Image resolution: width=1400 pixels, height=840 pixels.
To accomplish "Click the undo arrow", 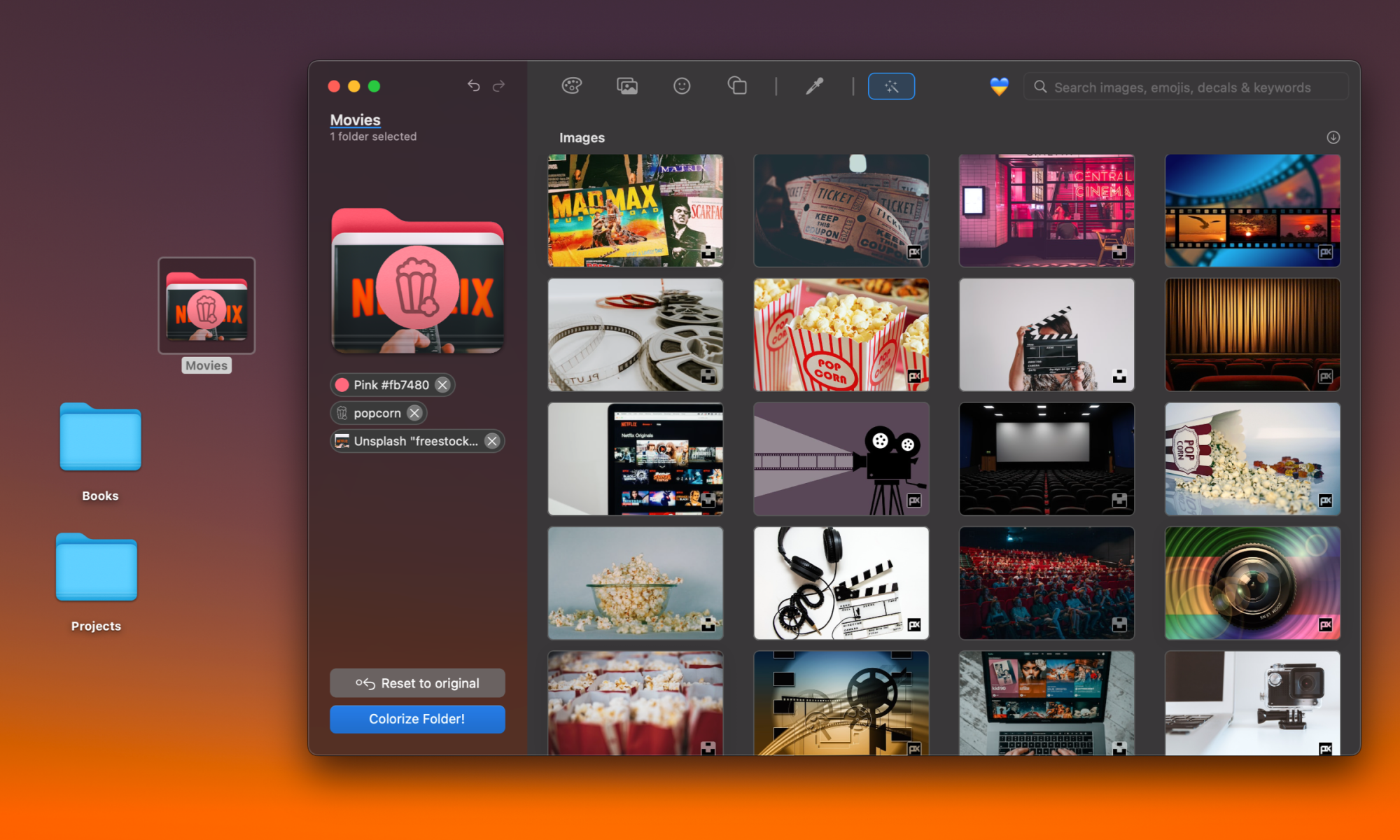I will click(474, 85).
